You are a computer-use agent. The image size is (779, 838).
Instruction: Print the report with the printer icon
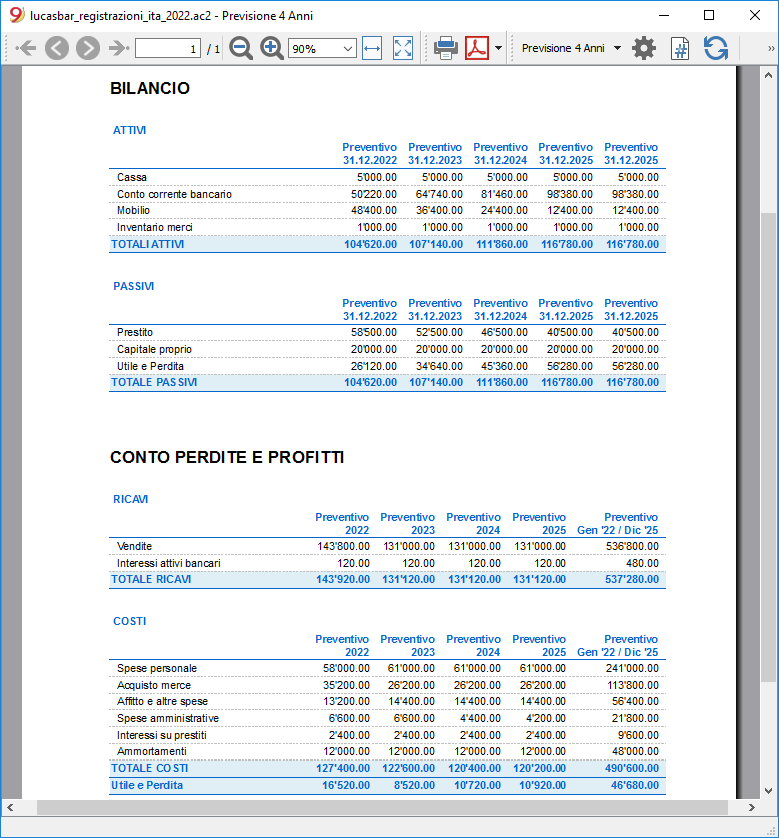(446, 49)
